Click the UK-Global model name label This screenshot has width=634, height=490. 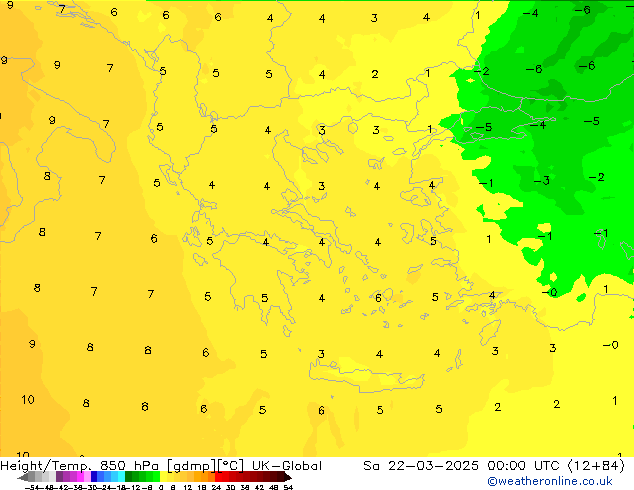tap(287, 466)
